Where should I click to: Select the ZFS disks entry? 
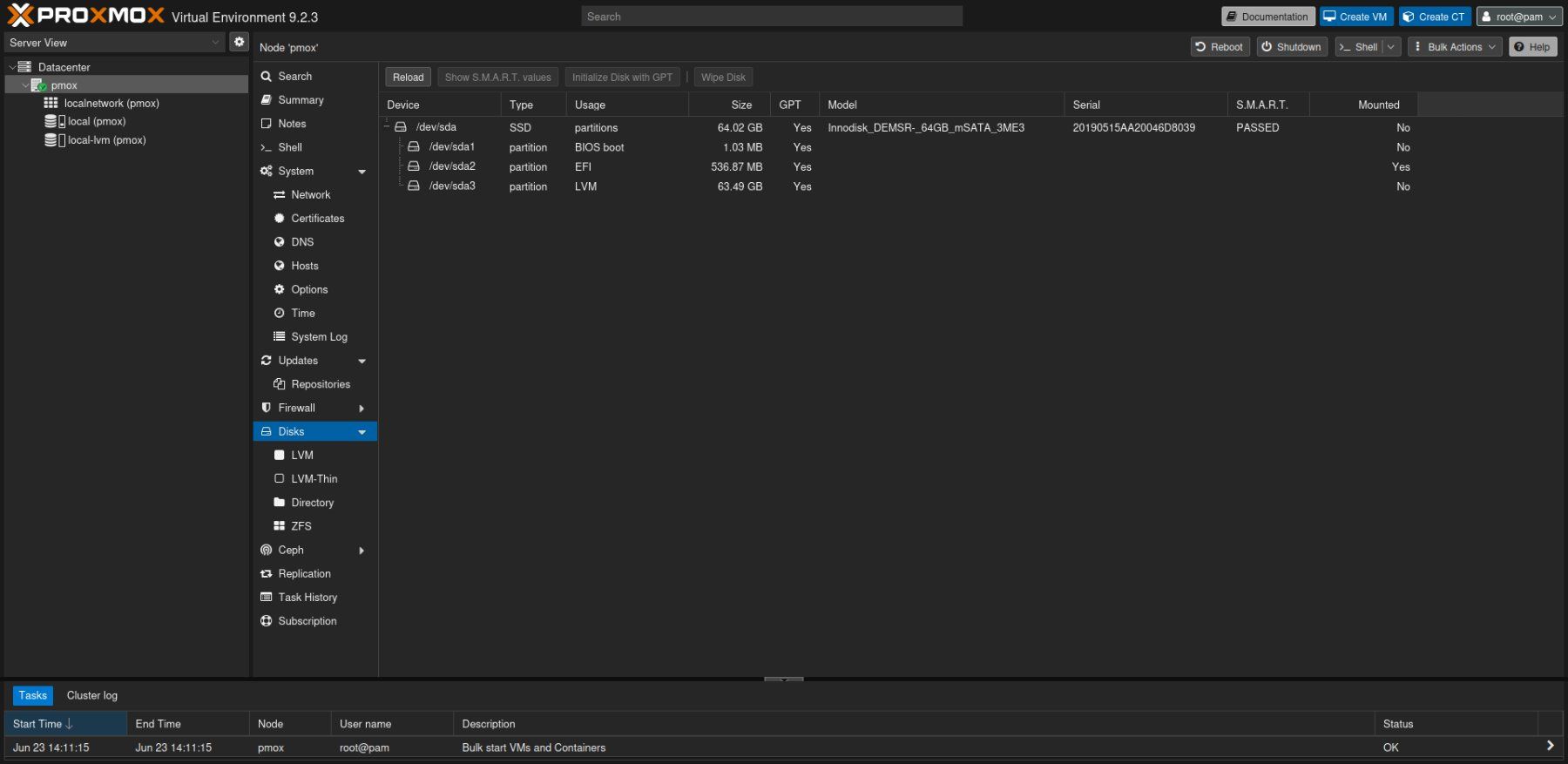[301, 526]
